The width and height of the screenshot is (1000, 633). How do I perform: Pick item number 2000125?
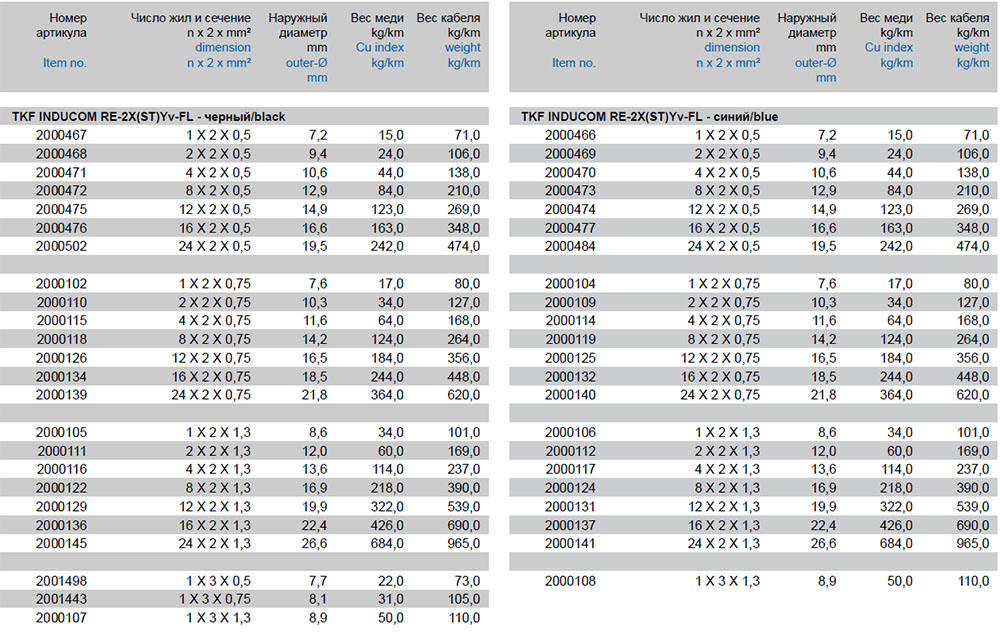click(x=570, y=358)
